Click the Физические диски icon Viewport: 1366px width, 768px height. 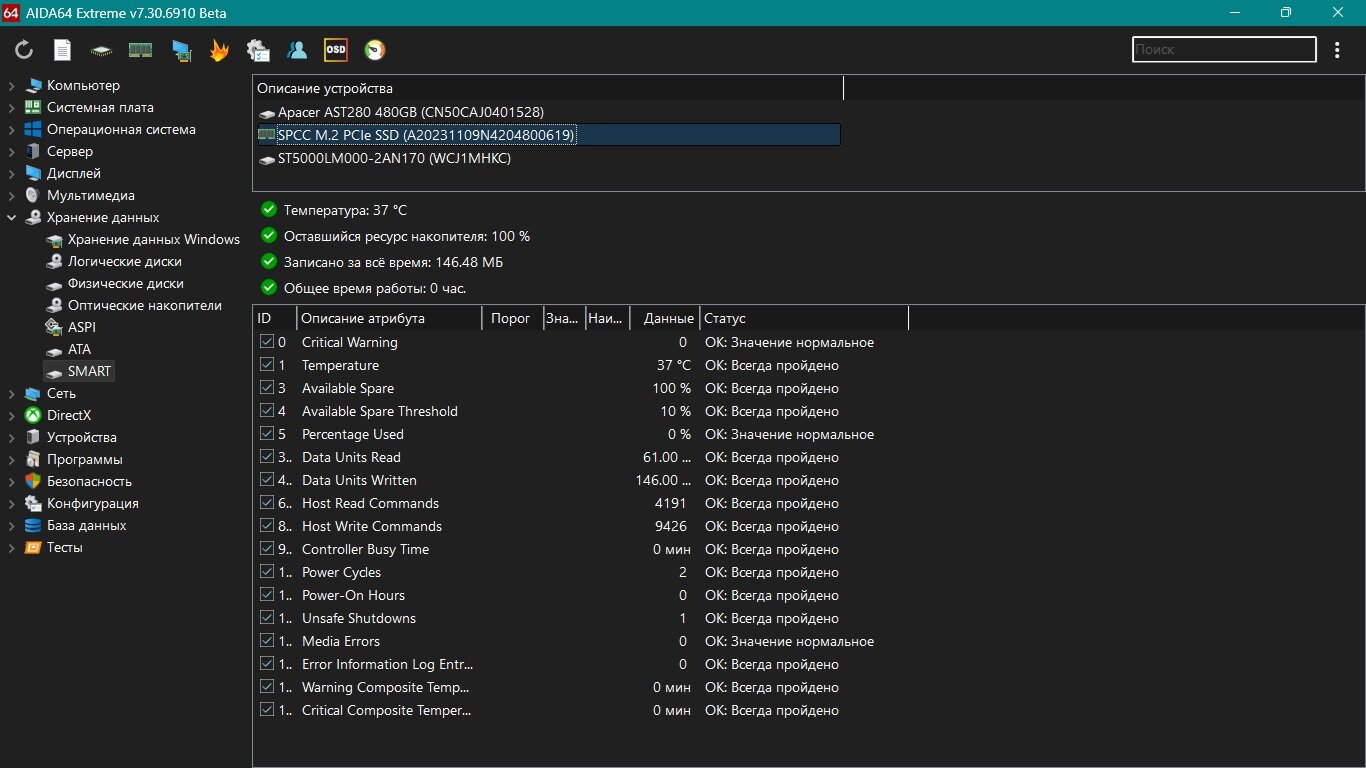pos(55,284)
